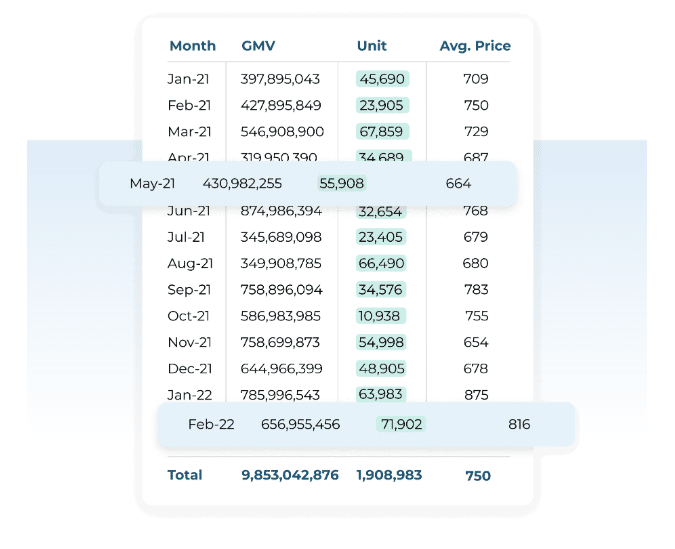Select the Unit column header

(x=371, y=46)
